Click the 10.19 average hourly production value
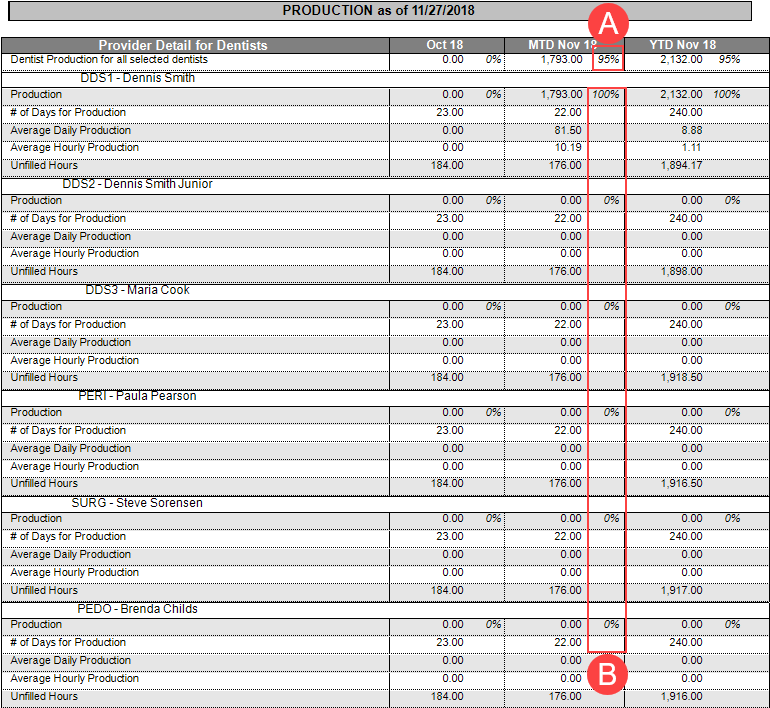 coord(566,148)
